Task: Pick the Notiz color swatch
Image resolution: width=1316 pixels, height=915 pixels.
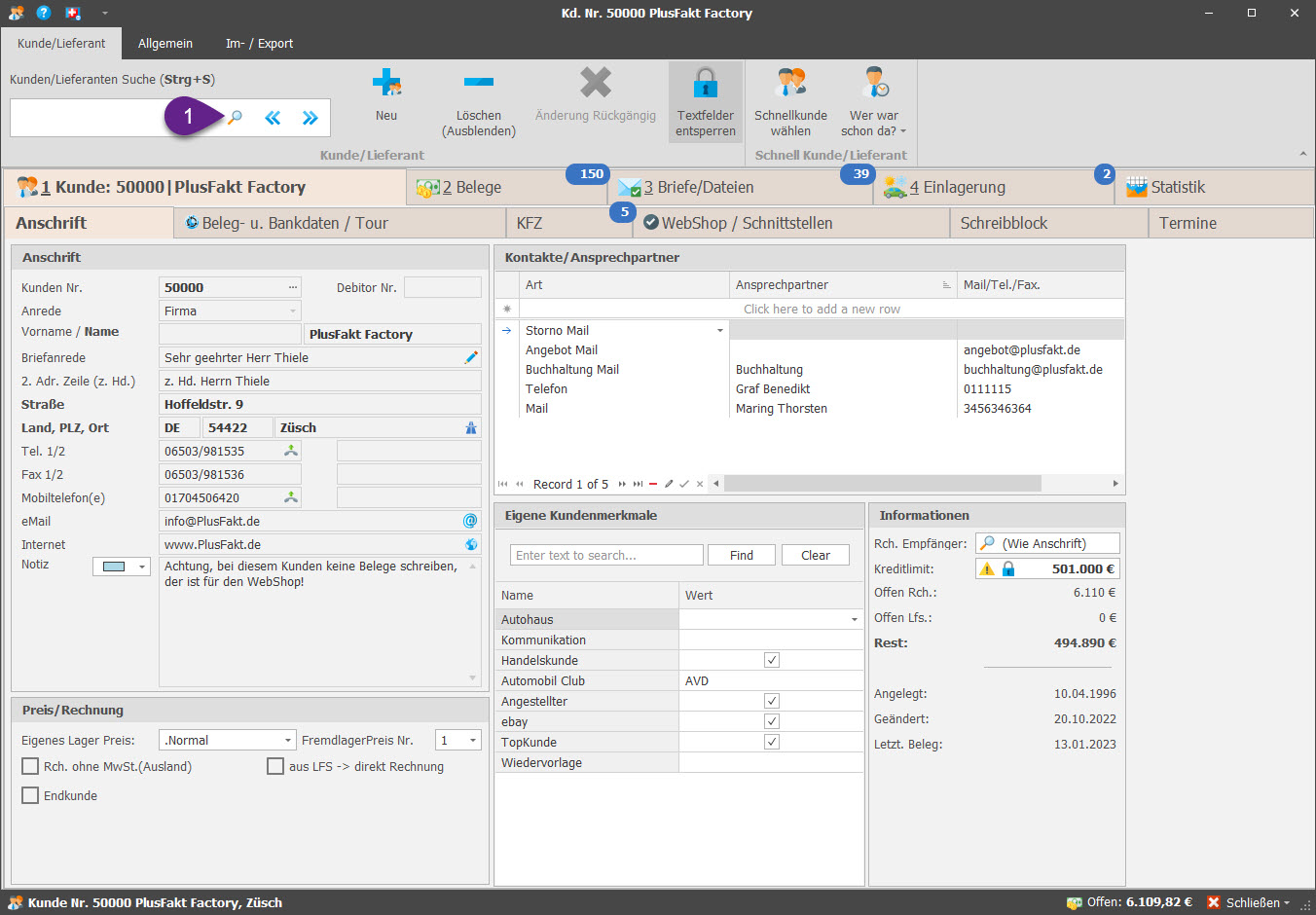Action: (x=115, y=567)
